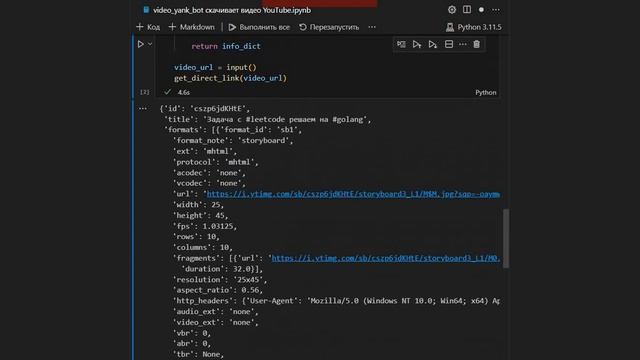Select the video_yank_bot notebook tab
The height and width of the screenshot is (360, 640).
click(227, 10)
